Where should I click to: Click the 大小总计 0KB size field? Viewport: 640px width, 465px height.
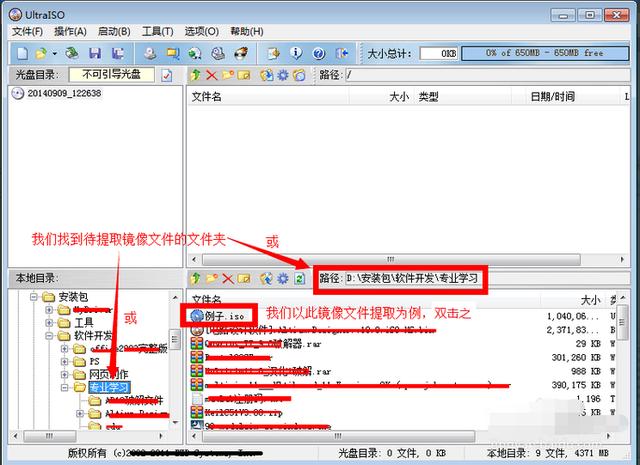[x=439, y=53]
